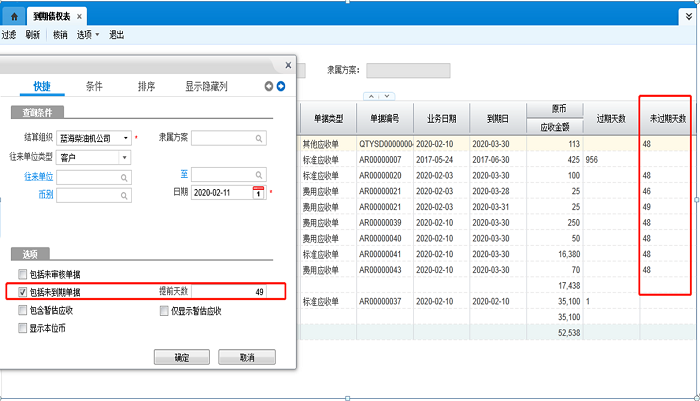700x401 pixels.
Task: Click the dialog close X icon
Action: pos(288,65)
